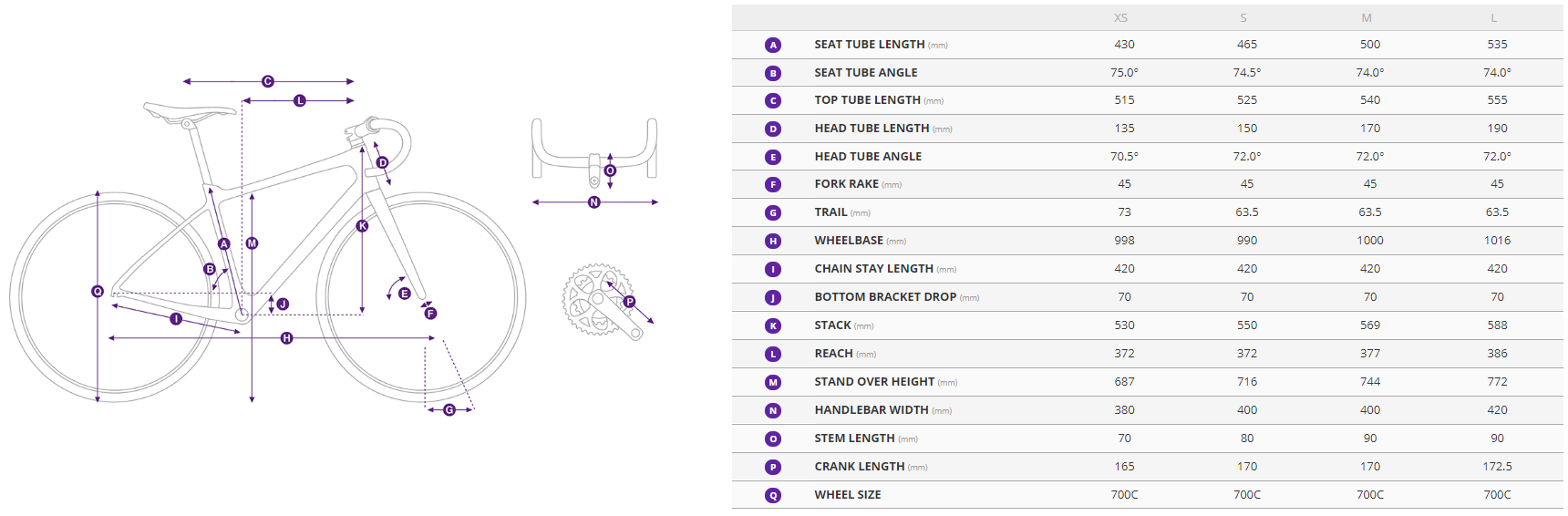Click the C marker above the bike saddle
Viewport: 1568px width, 516px height.
[268, 81]
